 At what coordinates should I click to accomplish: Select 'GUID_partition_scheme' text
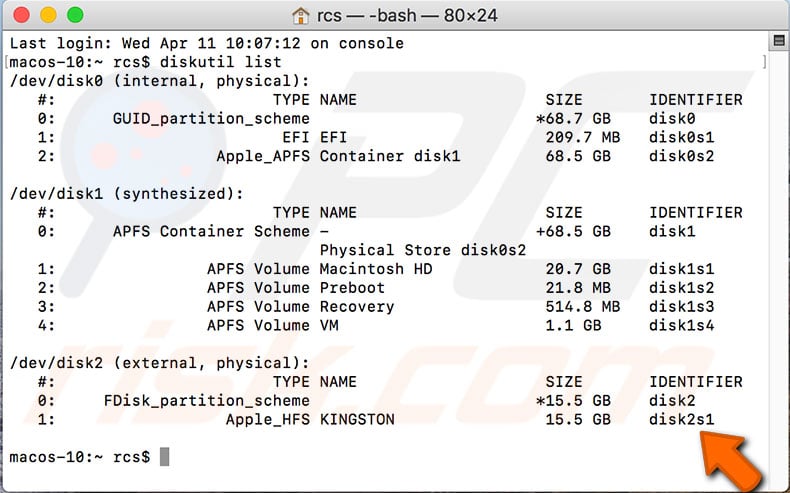tap(211, 119)
